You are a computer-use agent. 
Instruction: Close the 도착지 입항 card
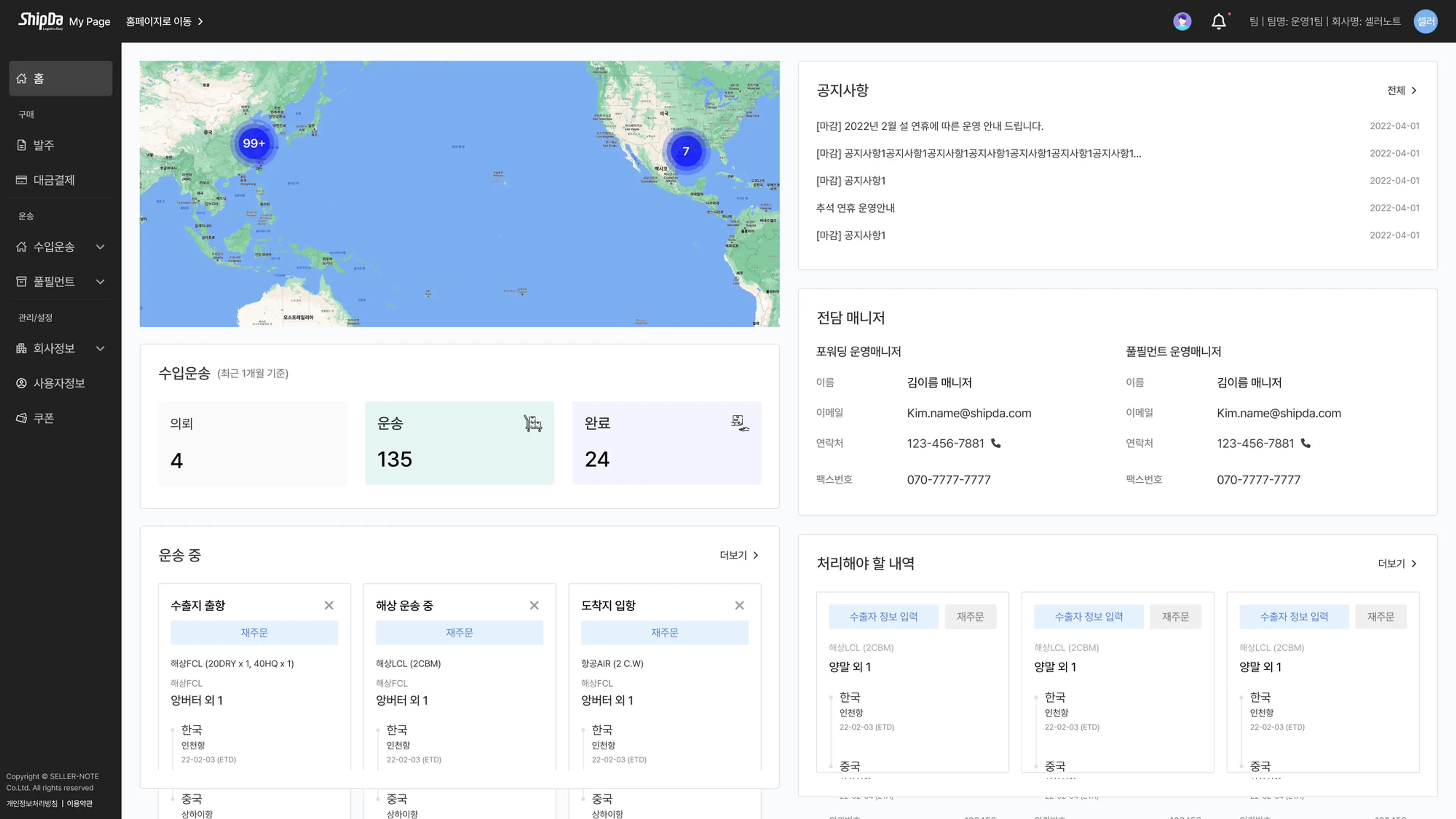click(739, 606)
